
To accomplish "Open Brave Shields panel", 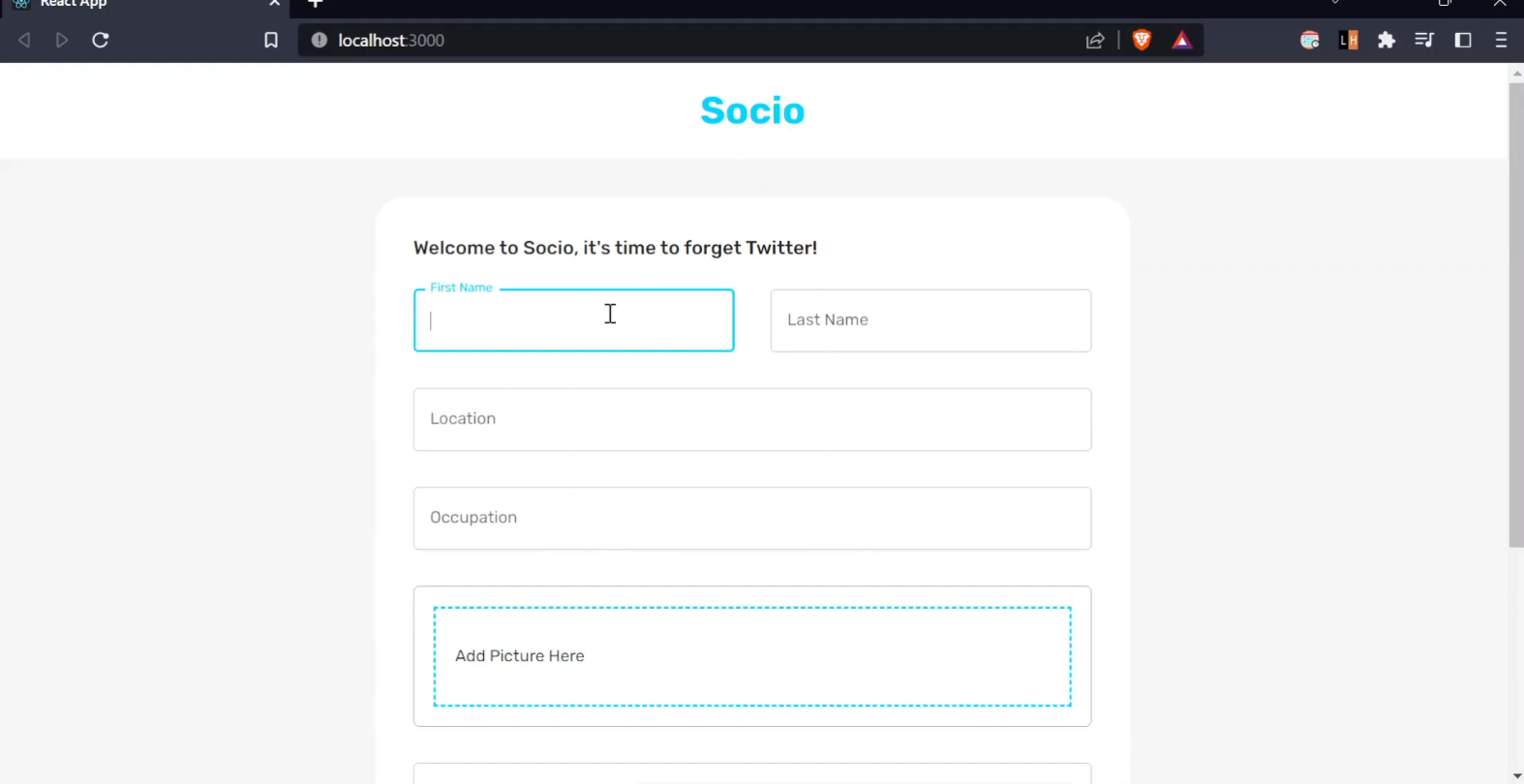I will (1142, 40).
